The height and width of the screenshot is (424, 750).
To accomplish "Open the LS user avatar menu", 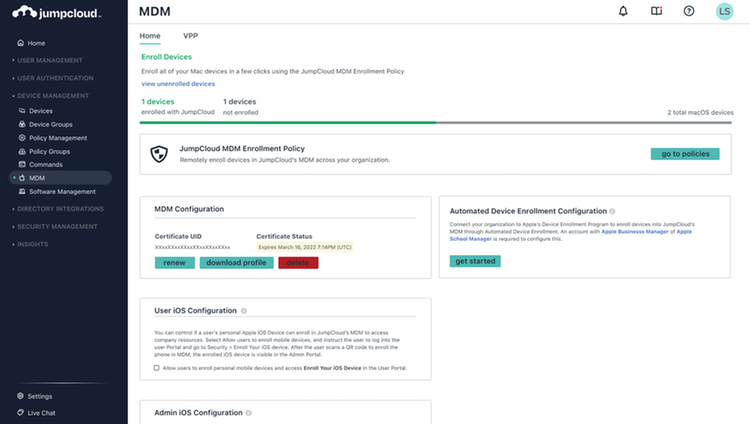I will (724, 11).
